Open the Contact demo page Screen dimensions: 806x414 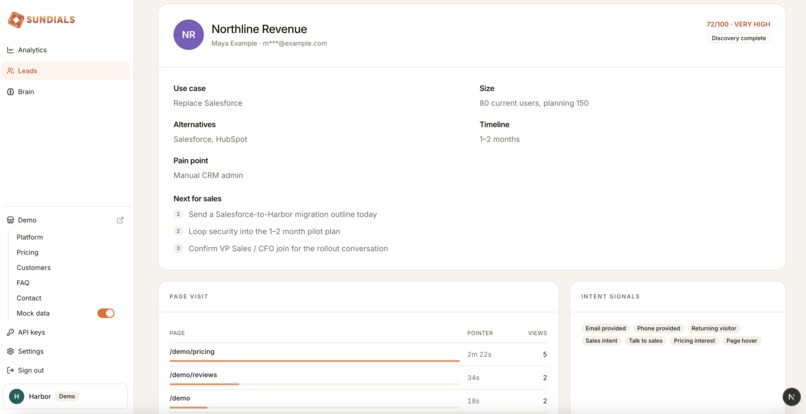click(x=29, y=298)
